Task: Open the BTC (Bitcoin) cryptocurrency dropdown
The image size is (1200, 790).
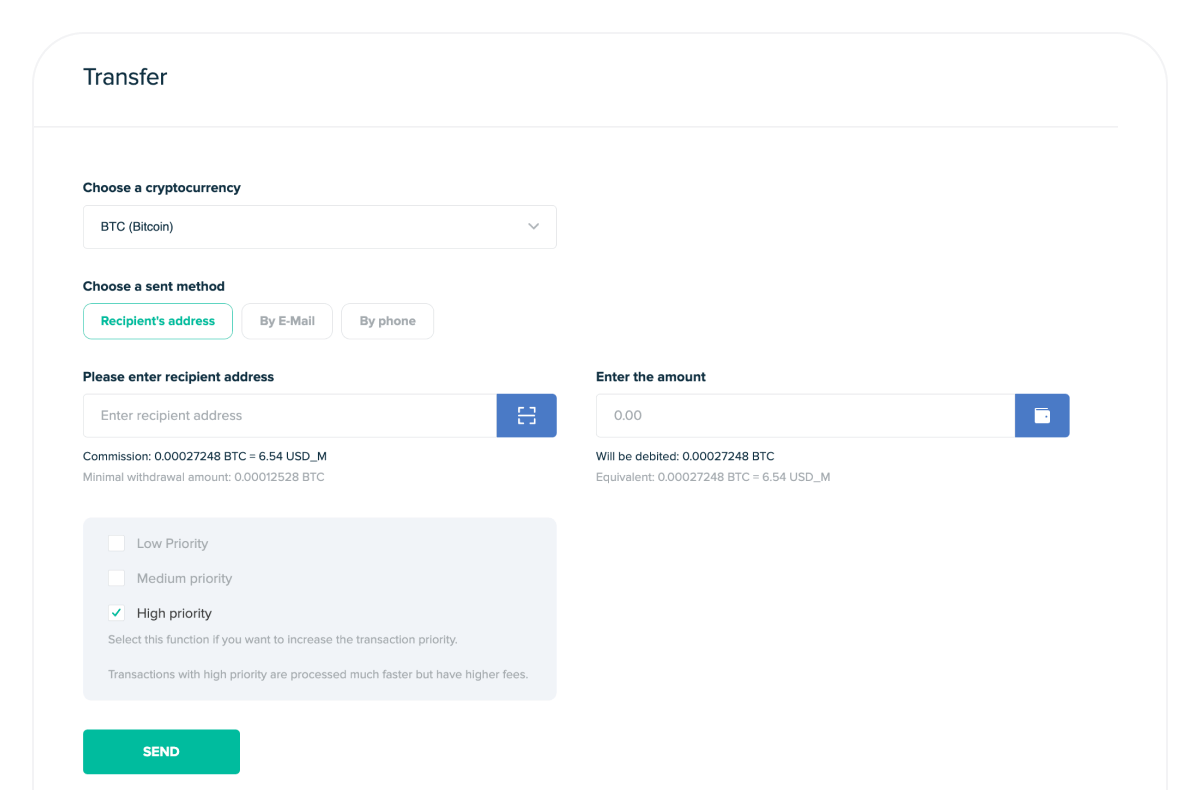Action: 320,227
